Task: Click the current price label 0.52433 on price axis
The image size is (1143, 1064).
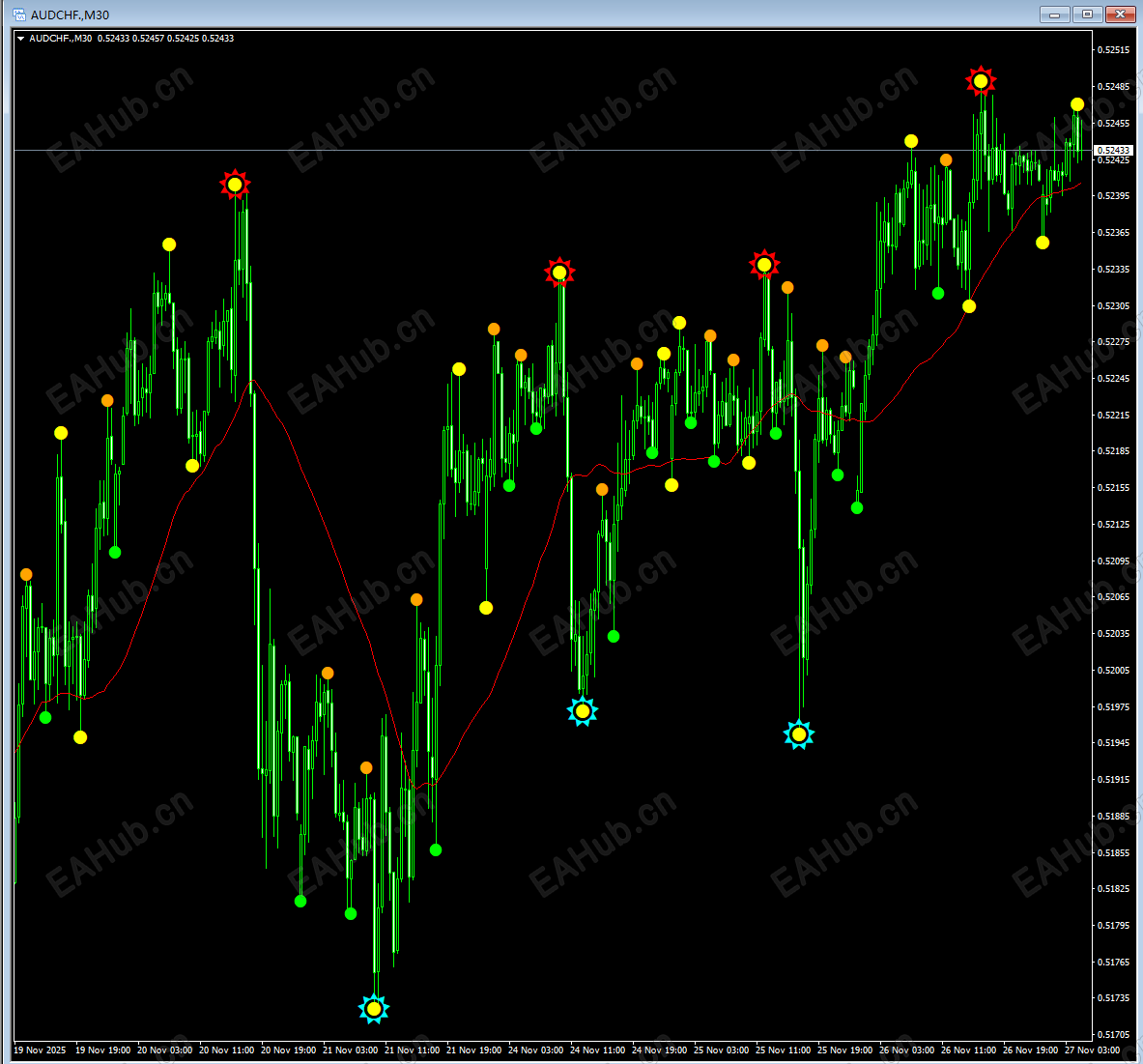Action: 1113,150
